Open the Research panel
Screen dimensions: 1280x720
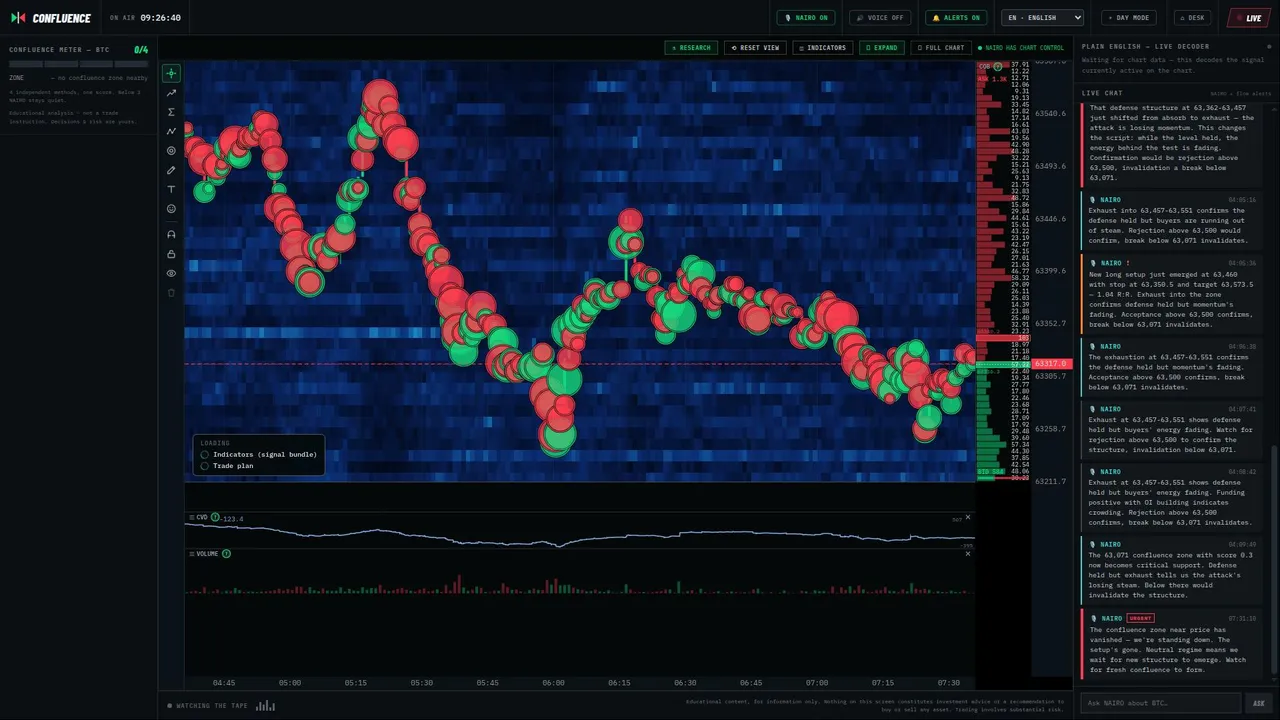(691, 48)
